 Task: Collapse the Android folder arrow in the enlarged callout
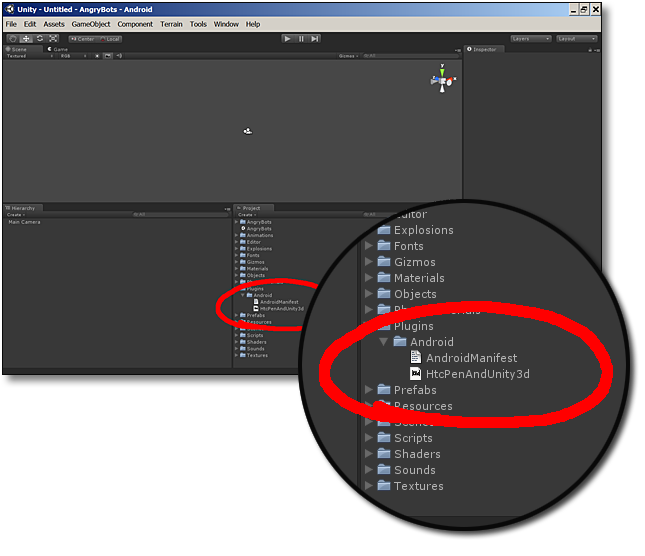point(383,341)
